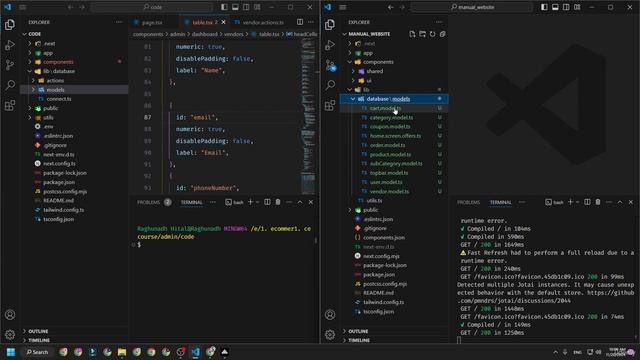This screenshot has width=640, height=360.
Task: Open Accounts menu in left window
Action: pyautogui.click(x=10, y=315)
